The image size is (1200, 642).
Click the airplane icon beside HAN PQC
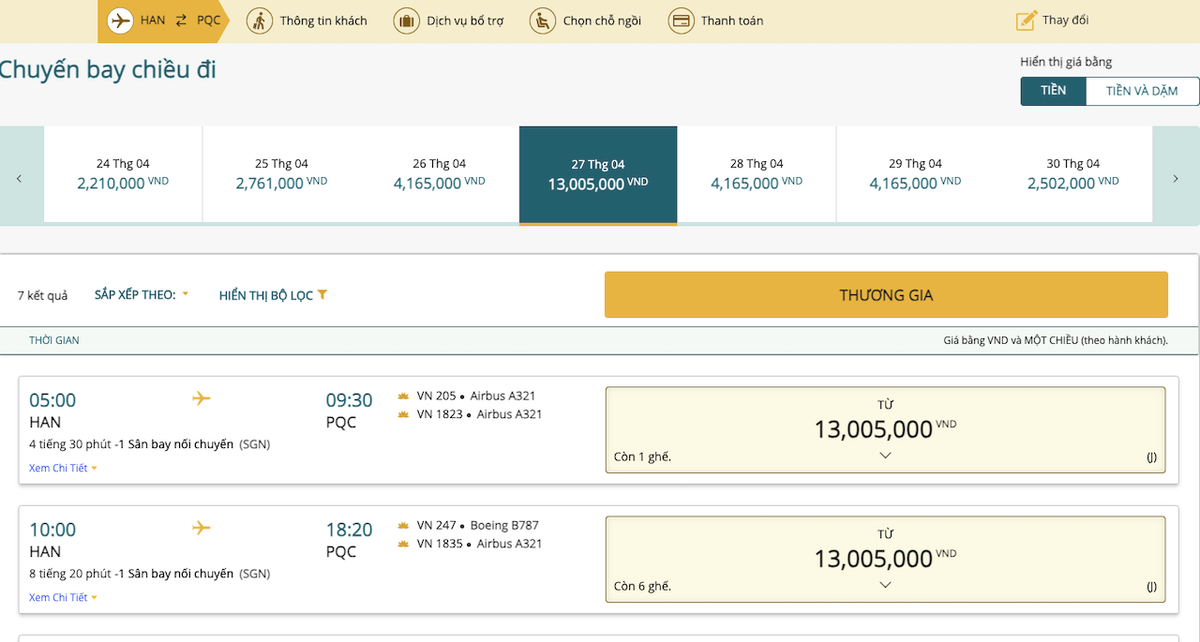(x=121, y=20)
